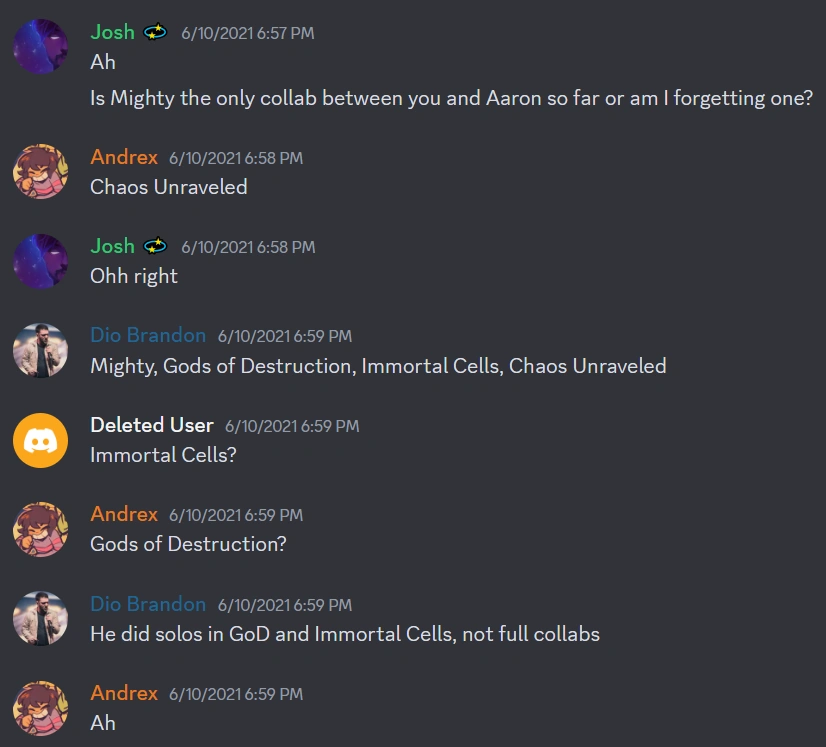Open Josh's profile from username at 6:57 PM
This screenshot has height=747, width=826.
112,32
